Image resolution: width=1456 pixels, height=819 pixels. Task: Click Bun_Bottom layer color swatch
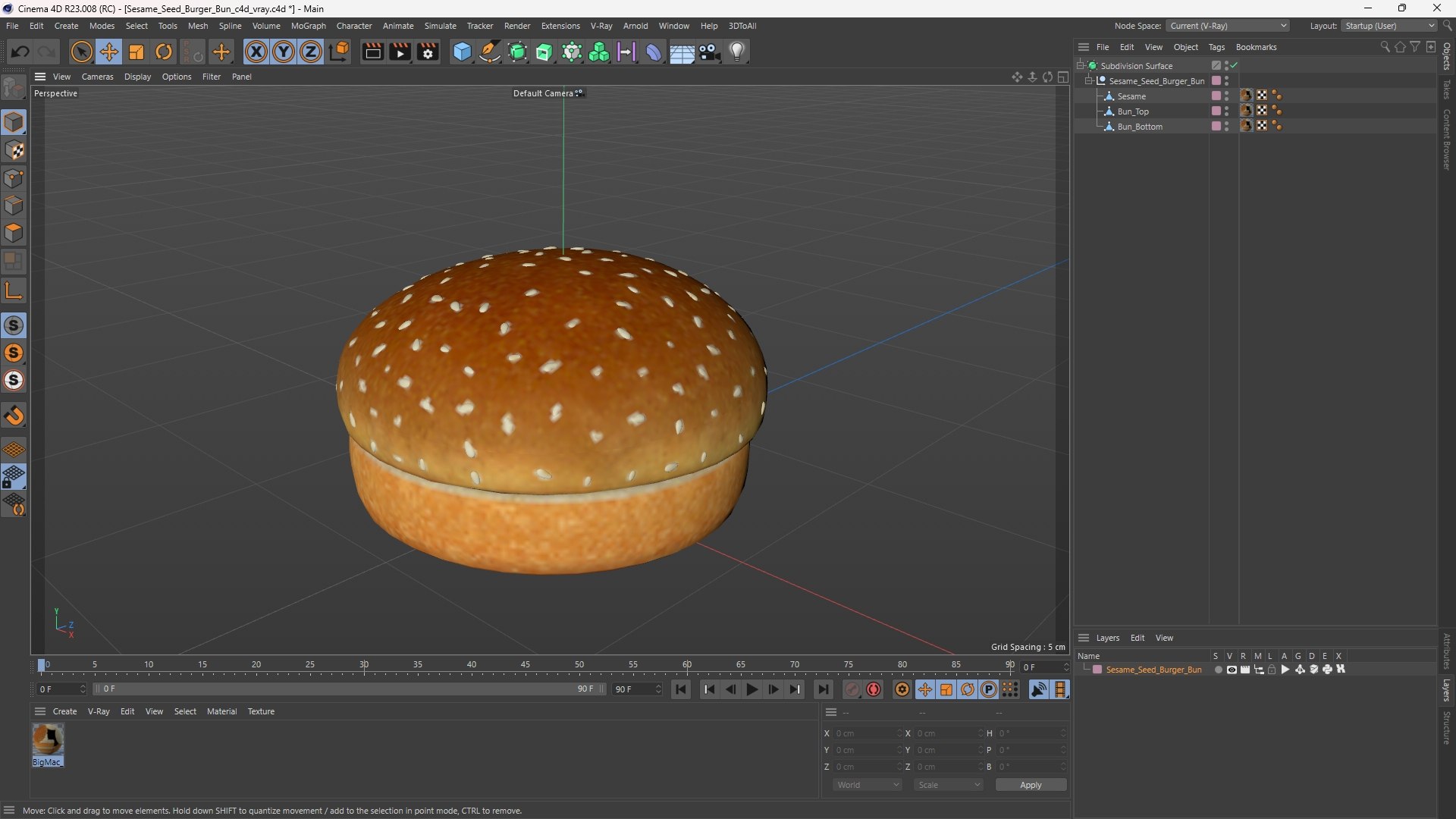[x=1216, y=127]
